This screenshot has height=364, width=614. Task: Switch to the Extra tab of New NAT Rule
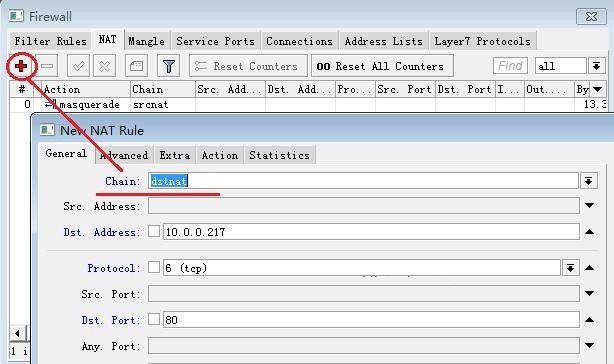[175, 155]
